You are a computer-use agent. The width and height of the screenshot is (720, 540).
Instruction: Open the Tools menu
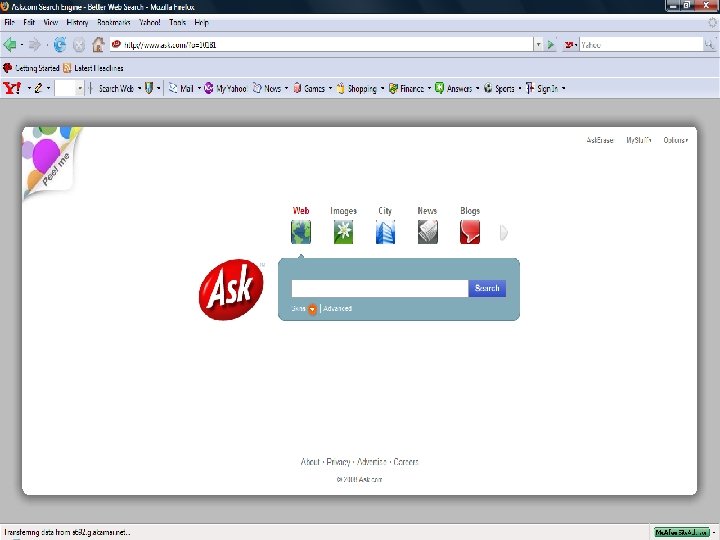click(x=177, y=22)
